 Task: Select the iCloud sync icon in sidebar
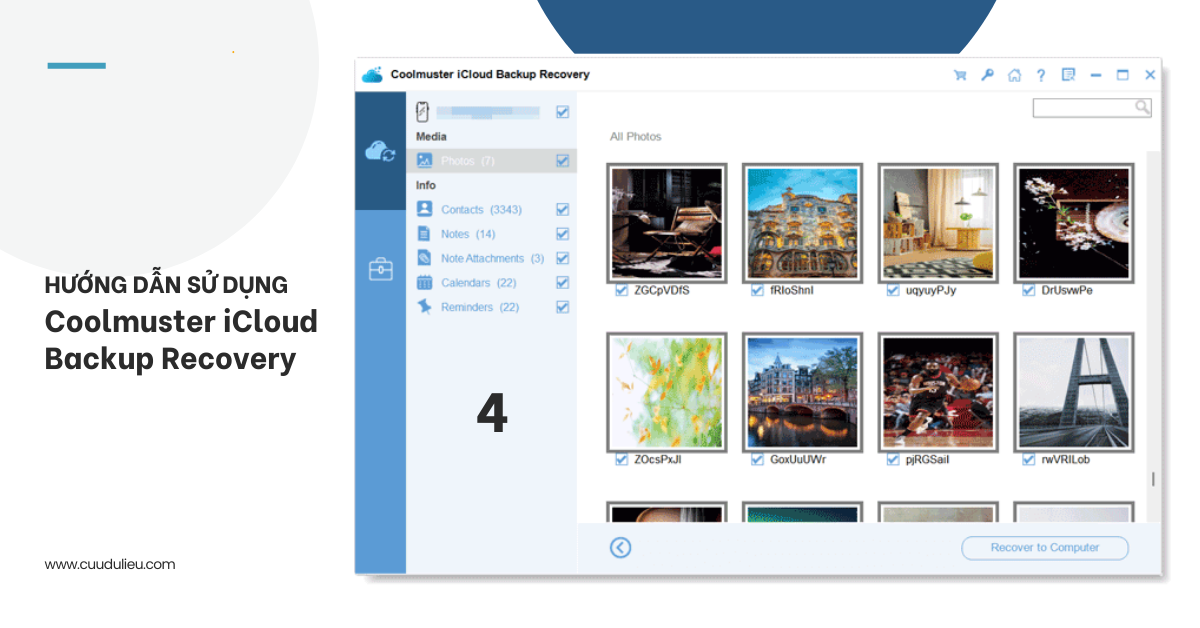coord(380,152)
